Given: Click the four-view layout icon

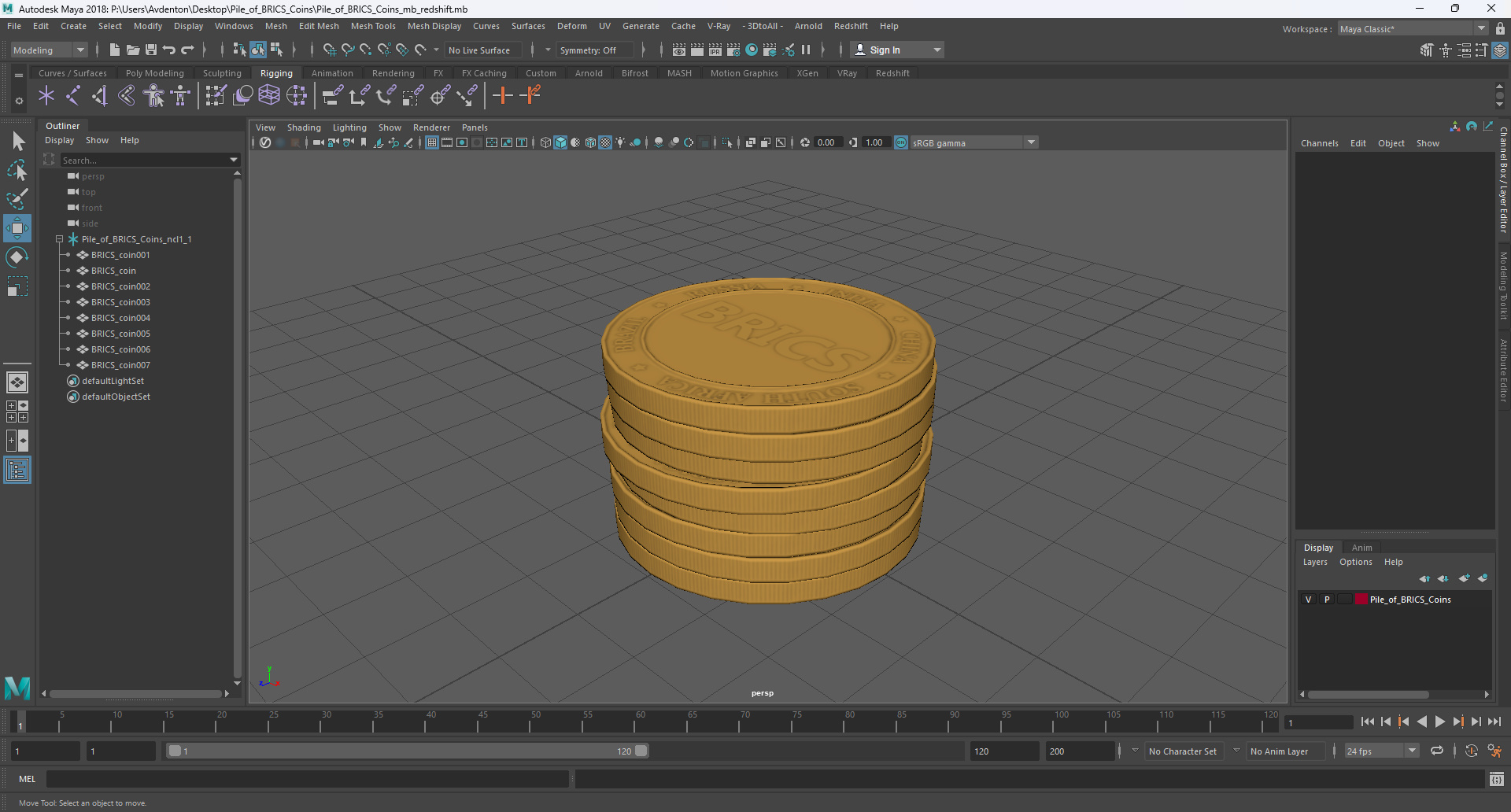Looking at the screenshot, I should (17, 412).
